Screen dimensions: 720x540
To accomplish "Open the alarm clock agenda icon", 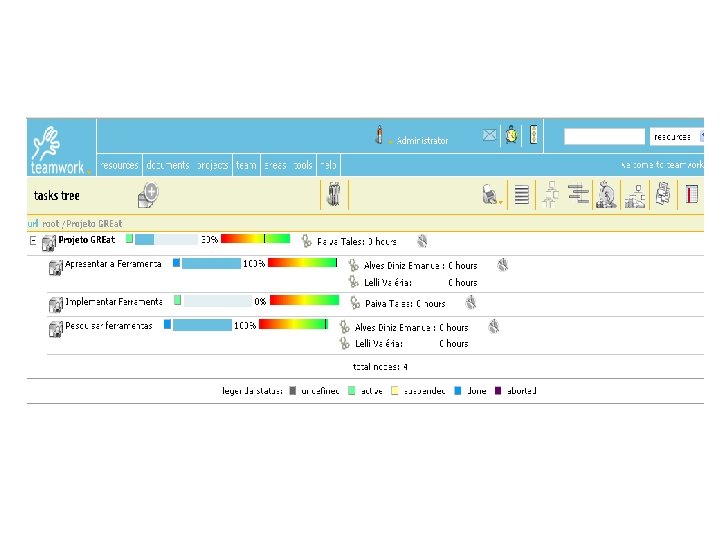I will click(x=512, y=135).
